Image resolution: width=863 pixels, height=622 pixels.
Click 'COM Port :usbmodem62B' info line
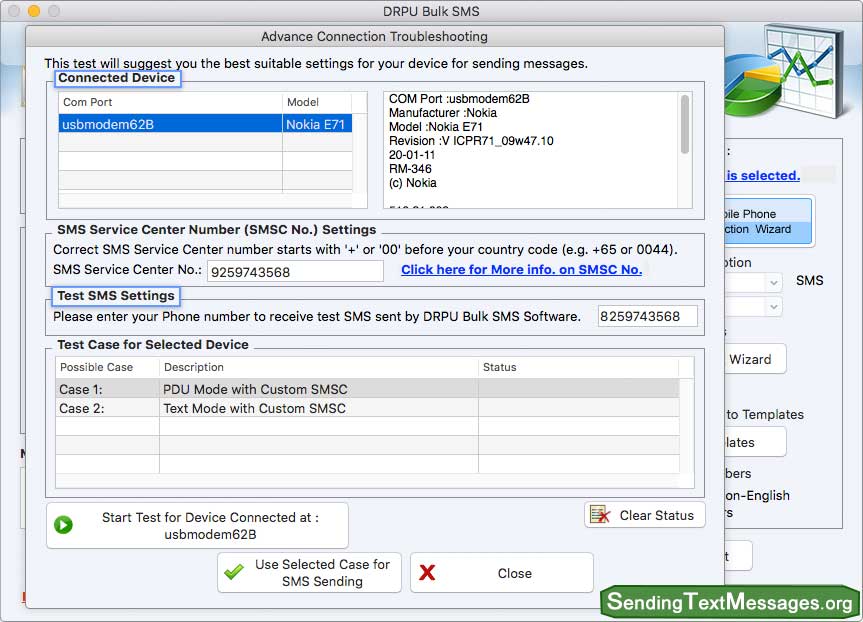point(459,99)
